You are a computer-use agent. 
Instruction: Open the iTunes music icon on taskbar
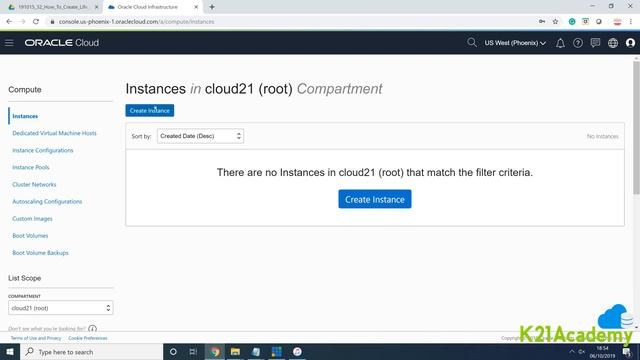pos(297,352)
